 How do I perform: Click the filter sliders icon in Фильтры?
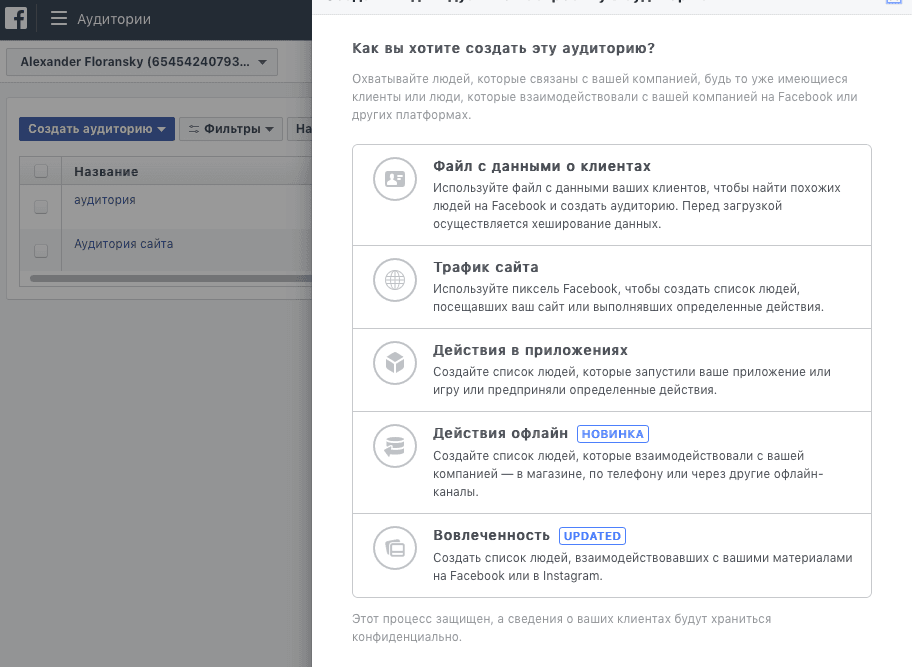pos(194,129)
